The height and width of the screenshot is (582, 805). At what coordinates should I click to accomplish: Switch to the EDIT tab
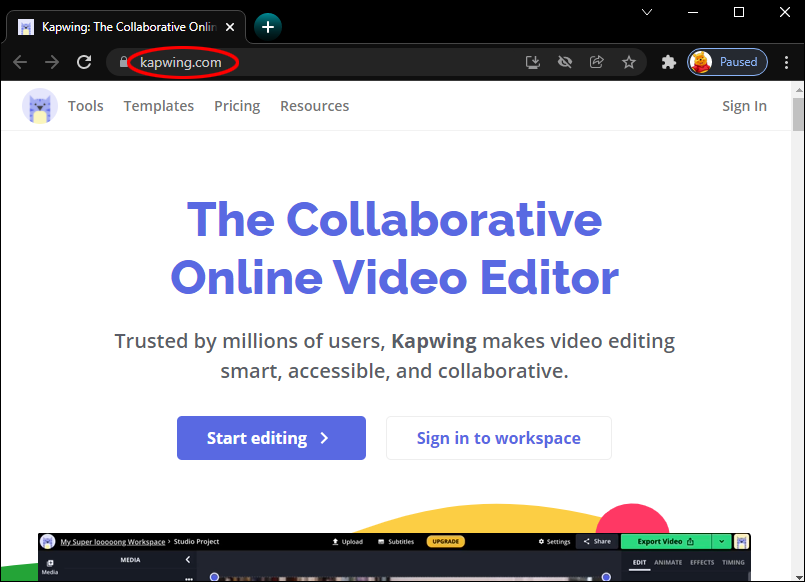click(x=639, y=562)
